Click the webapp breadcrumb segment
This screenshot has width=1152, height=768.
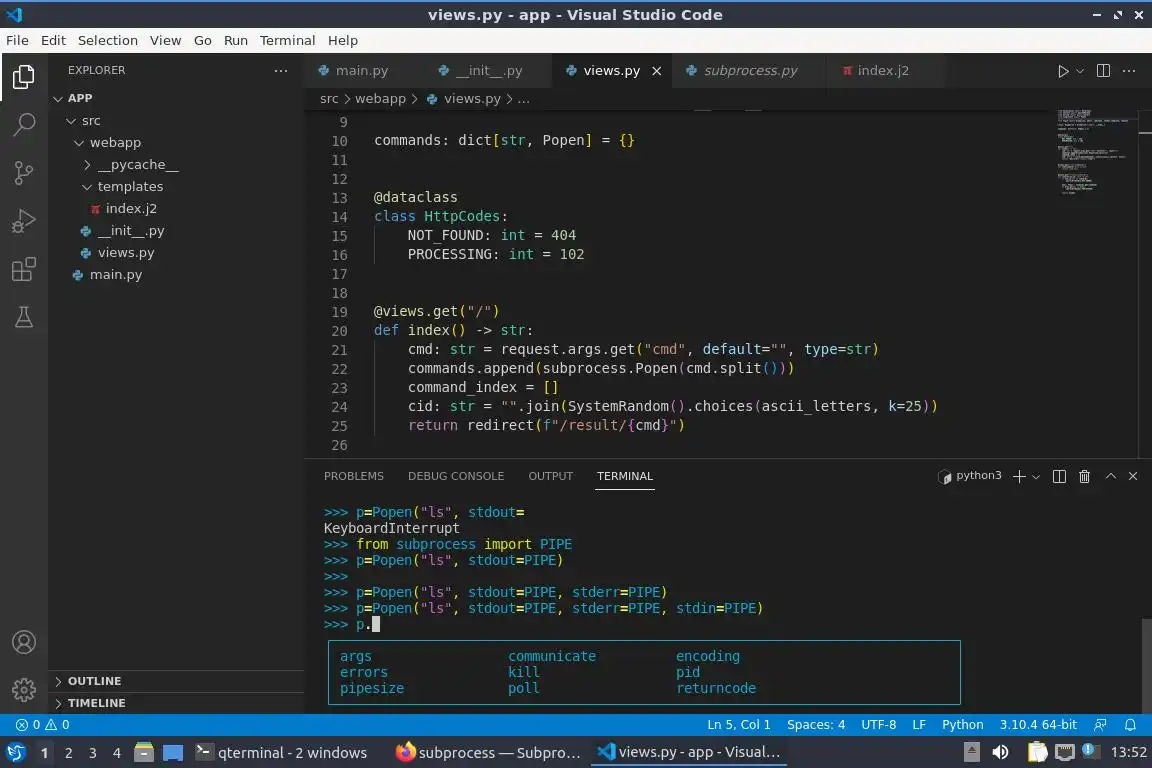(x=380, y=98)
